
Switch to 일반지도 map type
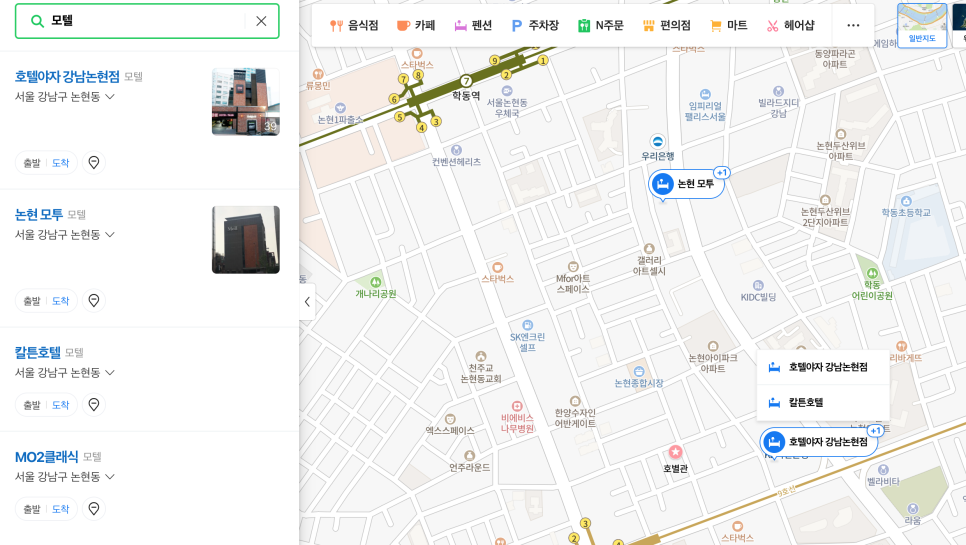(922, 25)
